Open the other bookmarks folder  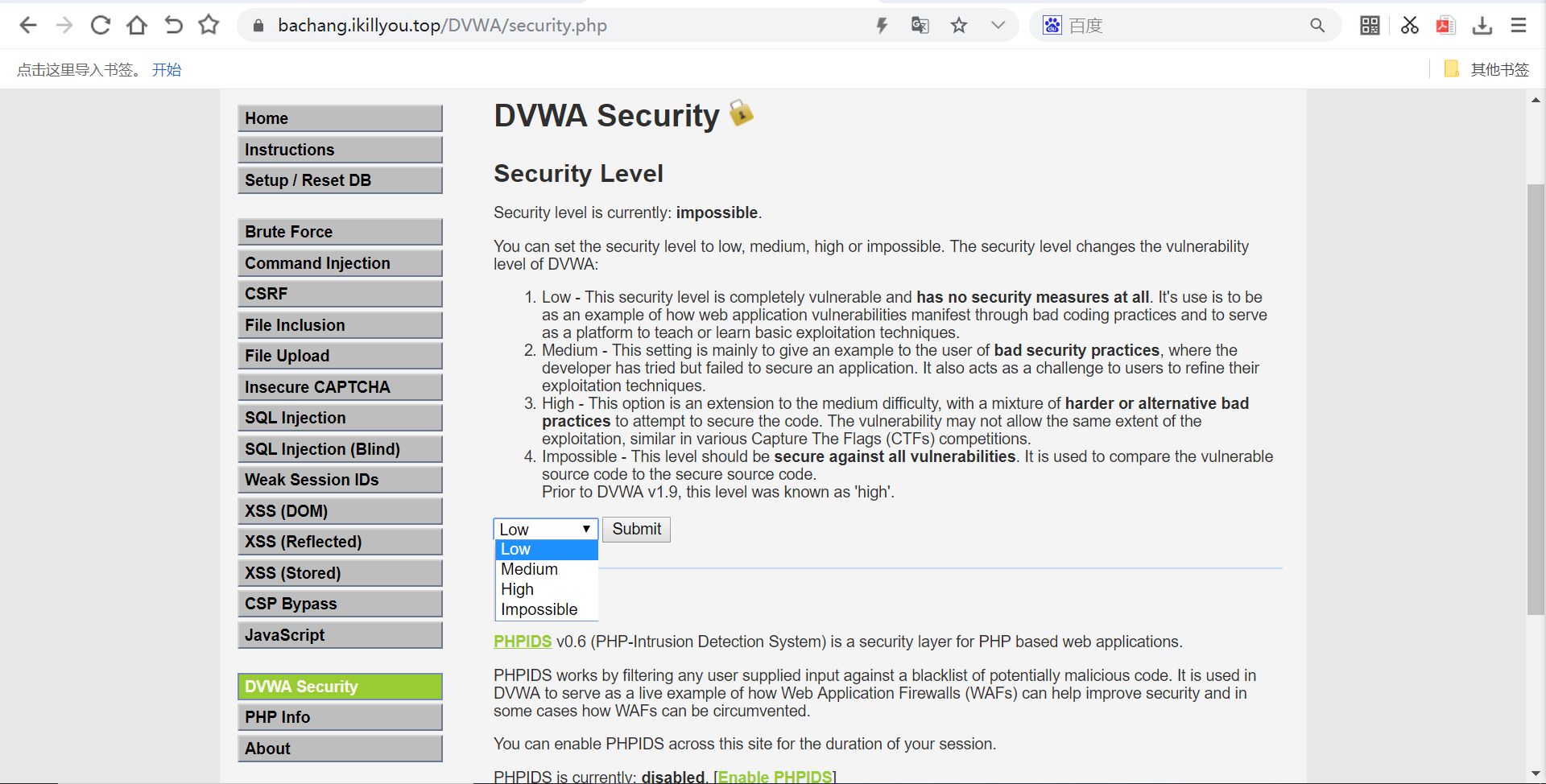tap(1486, 69)
